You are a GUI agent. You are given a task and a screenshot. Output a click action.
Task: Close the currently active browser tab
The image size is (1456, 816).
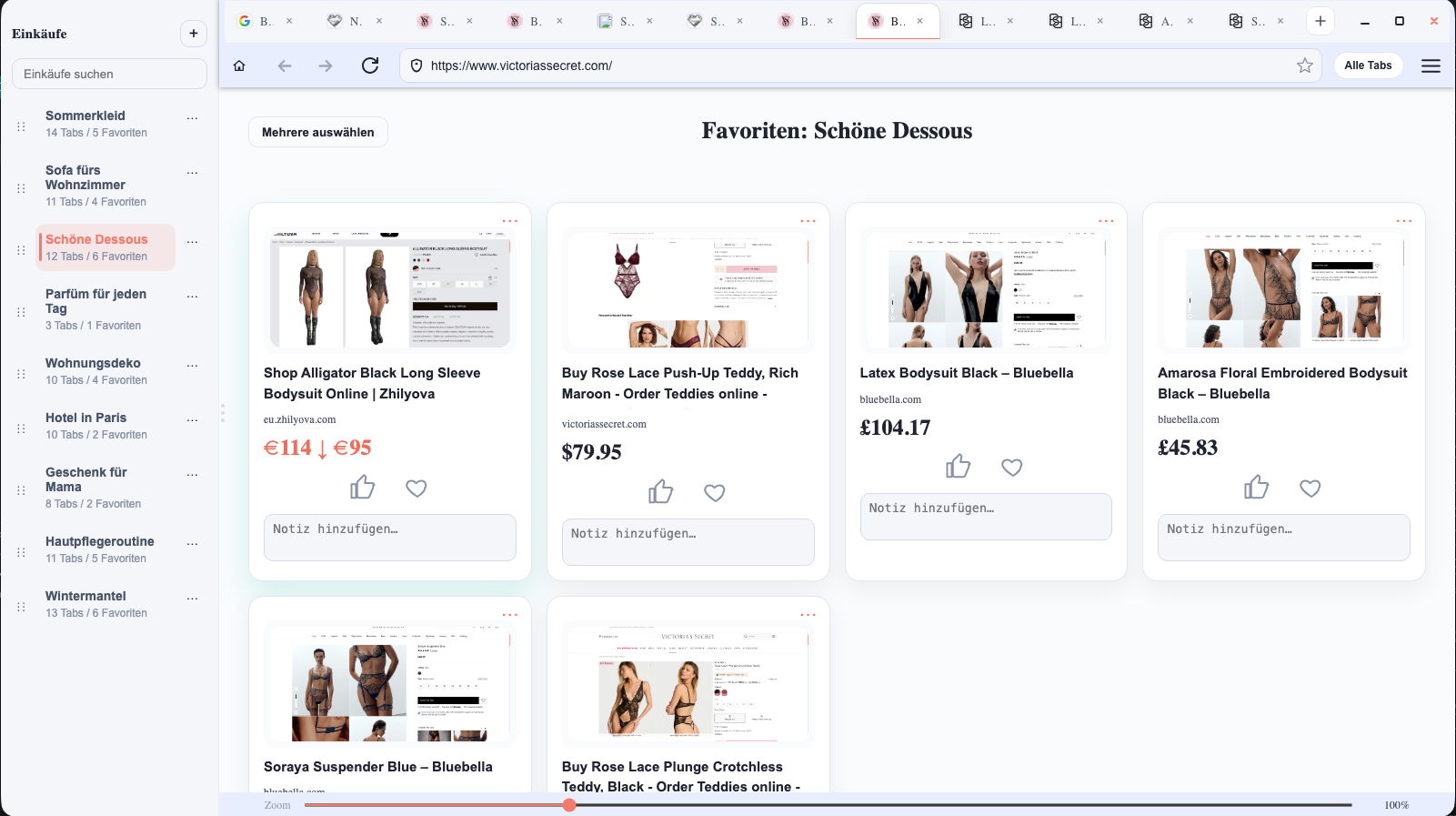coord(920,21)
